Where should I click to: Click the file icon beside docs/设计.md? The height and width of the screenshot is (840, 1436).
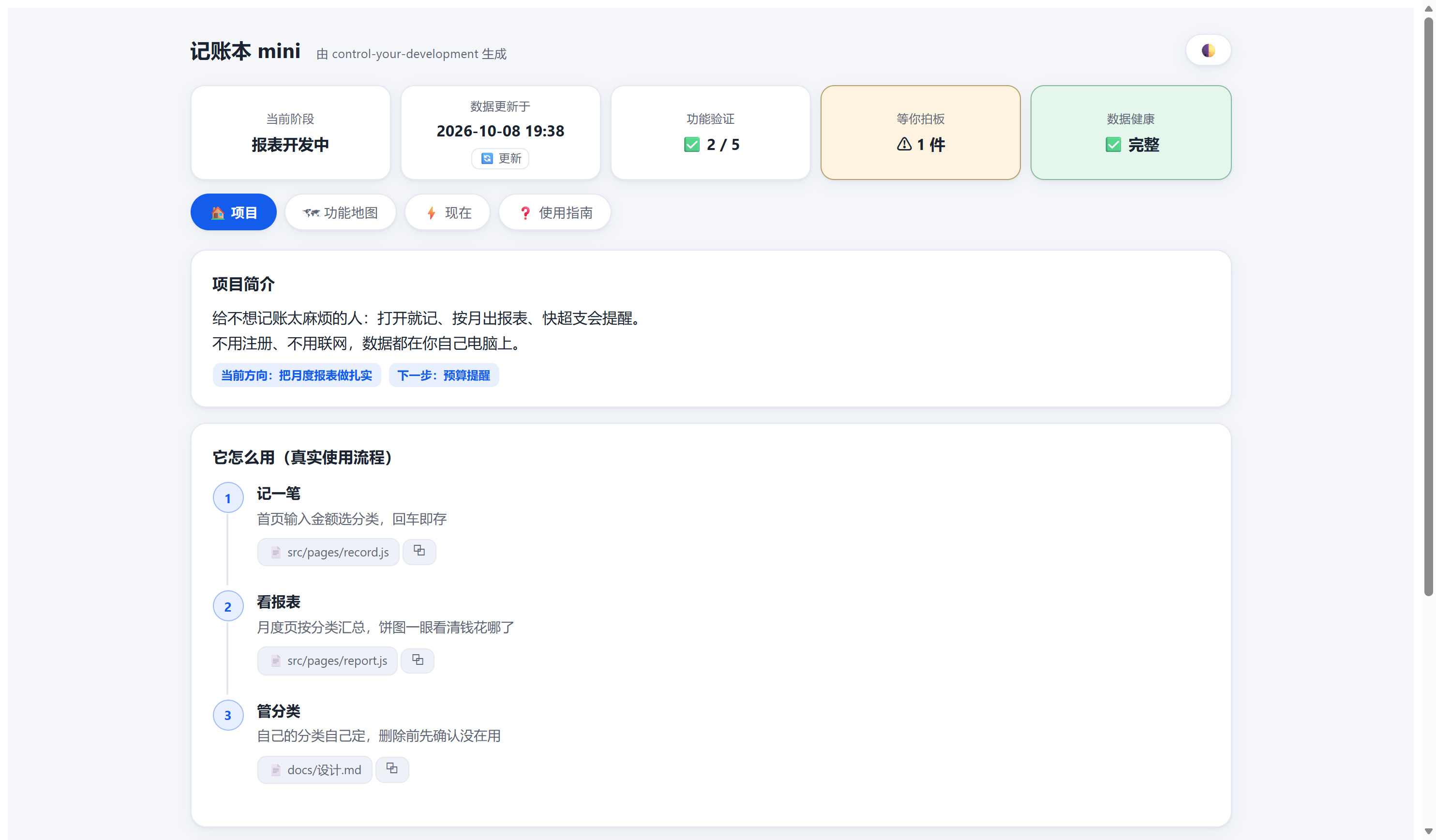[x=276, y=770]
